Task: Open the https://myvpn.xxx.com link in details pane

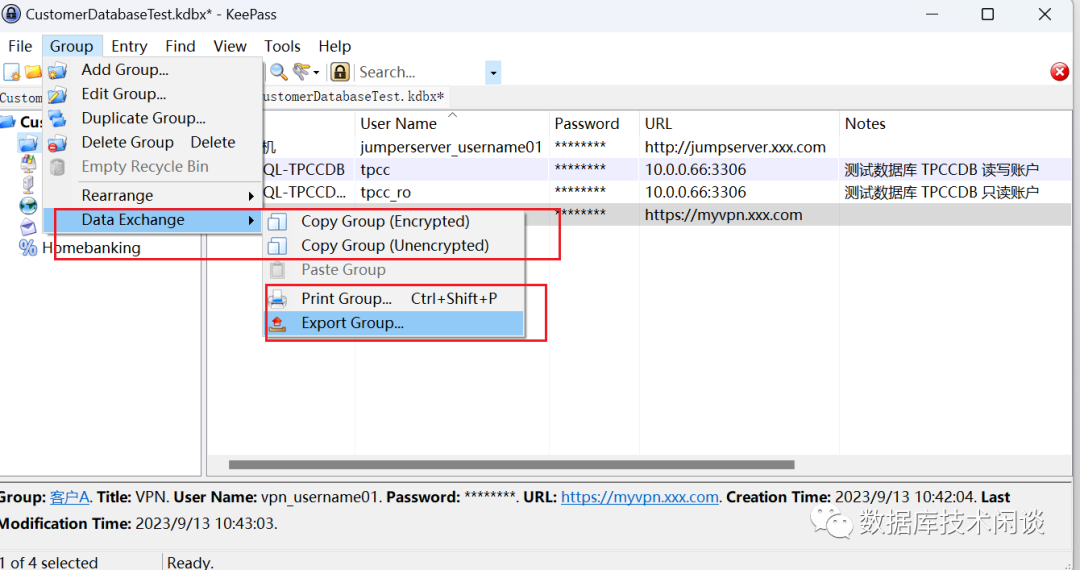Action: (x=639, y=497)
